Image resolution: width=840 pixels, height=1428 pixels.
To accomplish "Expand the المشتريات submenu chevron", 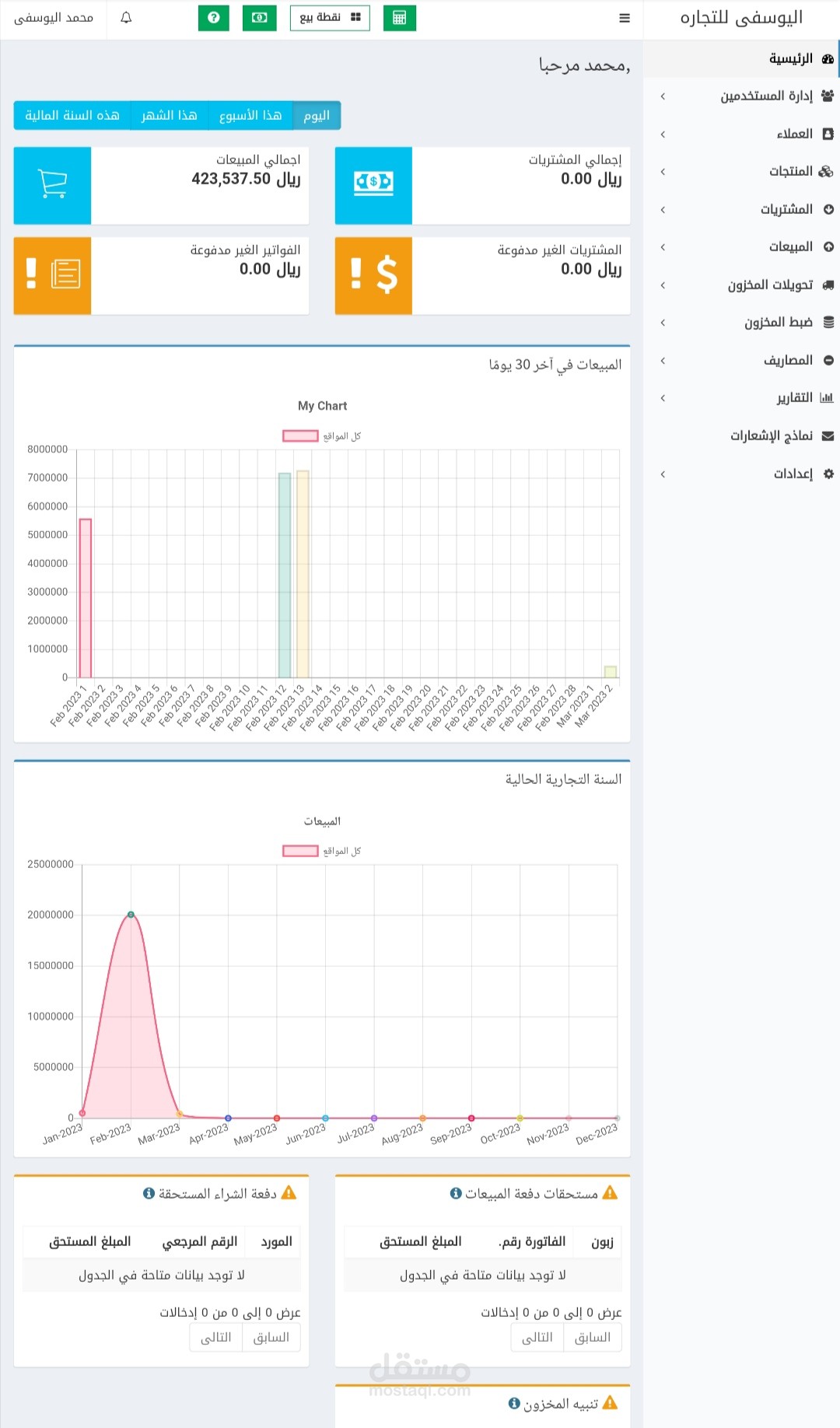I will 663,209.
